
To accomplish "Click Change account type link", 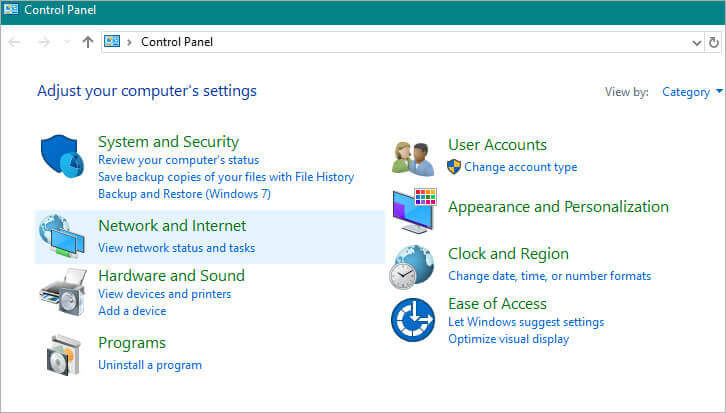I will coord(520,167).
